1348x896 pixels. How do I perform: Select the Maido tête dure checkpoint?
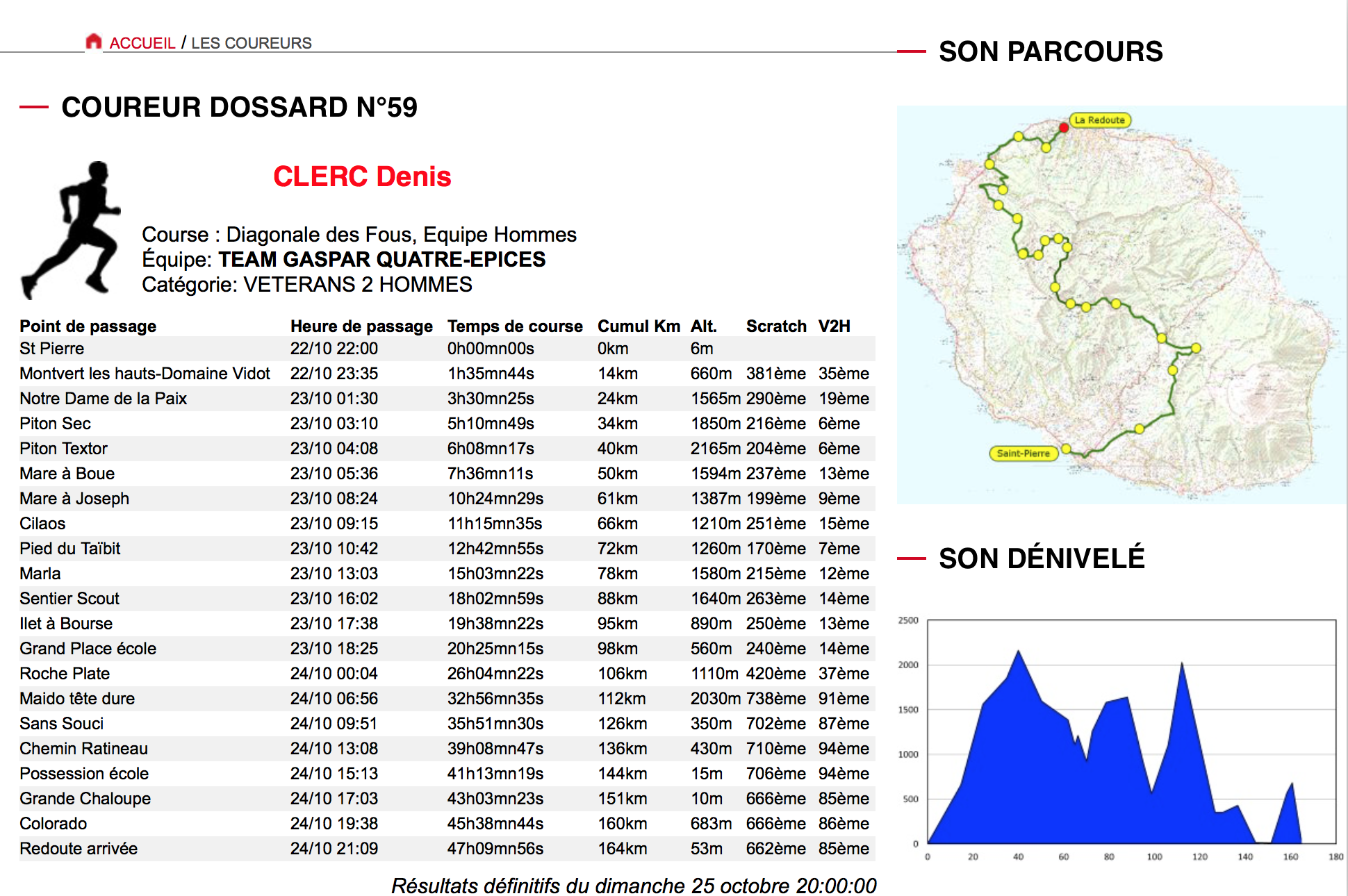click(447, 699)
